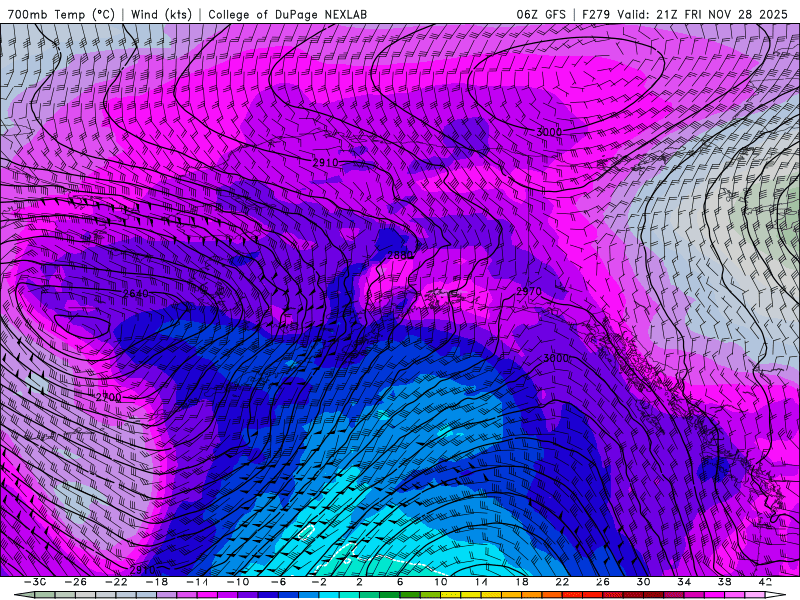Click the positive 22 legend value
This screenshot has height=600, width=800.
click(562, 582)
